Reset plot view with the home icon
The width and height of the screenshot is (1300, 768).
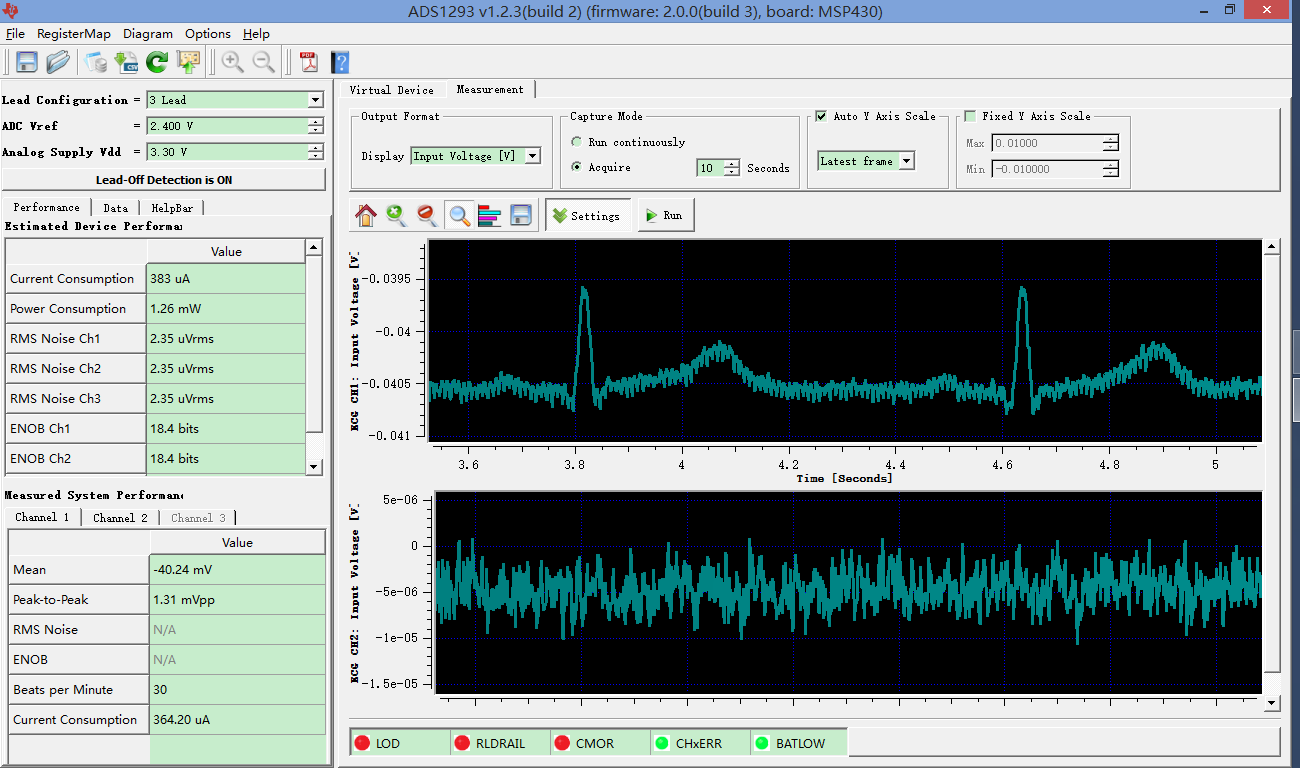click(x=366, y=215)
